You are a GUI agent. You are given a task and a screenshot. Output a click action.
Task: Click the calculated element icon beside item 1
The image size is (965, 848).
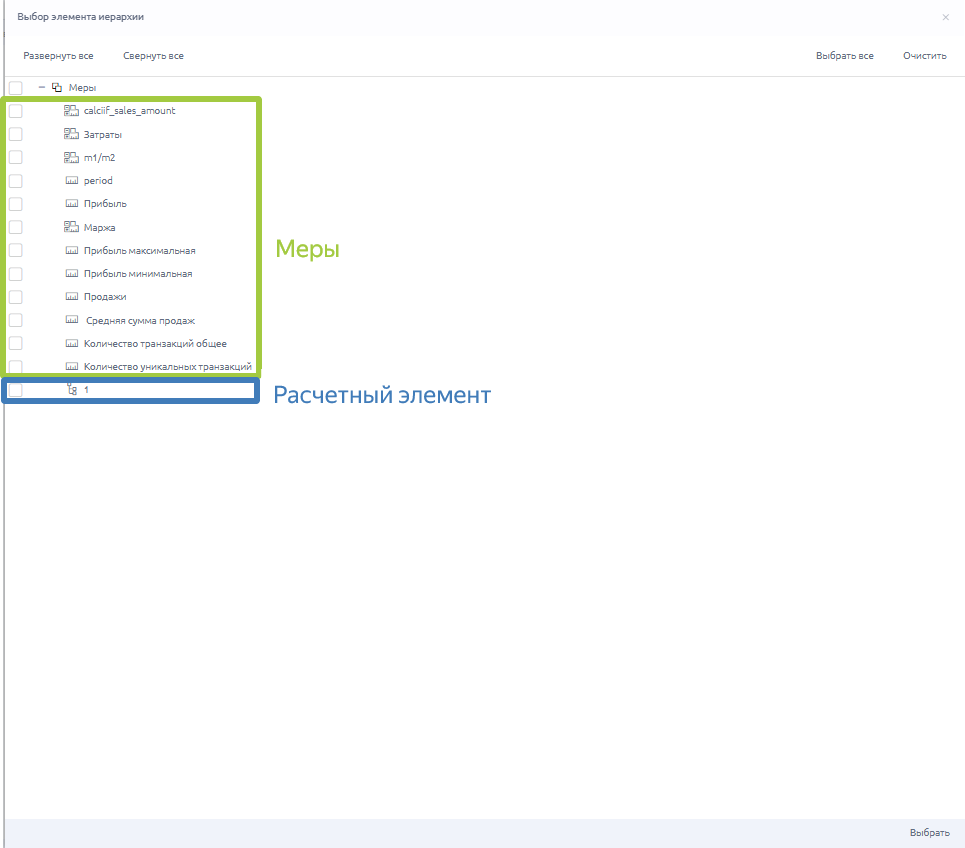click(71, 390)
